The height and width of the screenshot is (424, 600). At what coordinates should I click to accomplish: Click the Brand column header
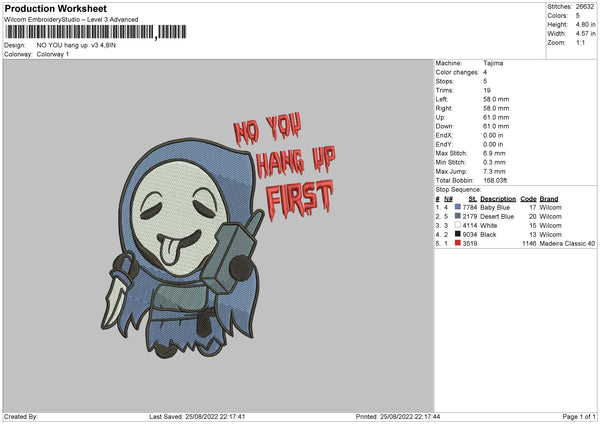tap(549, 199)
